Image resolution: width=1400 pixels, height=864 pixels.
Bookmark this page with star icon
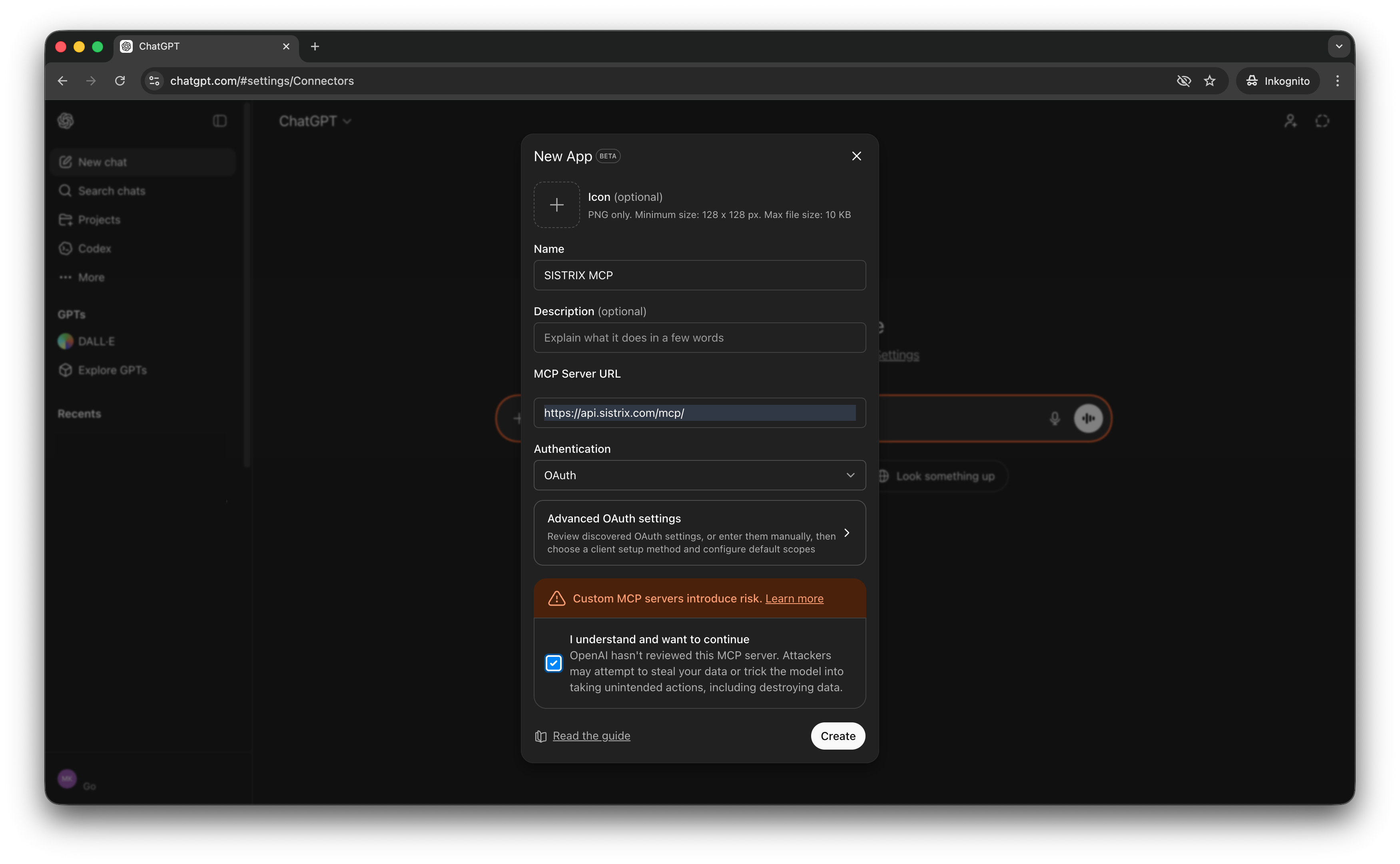point(1209,81)
